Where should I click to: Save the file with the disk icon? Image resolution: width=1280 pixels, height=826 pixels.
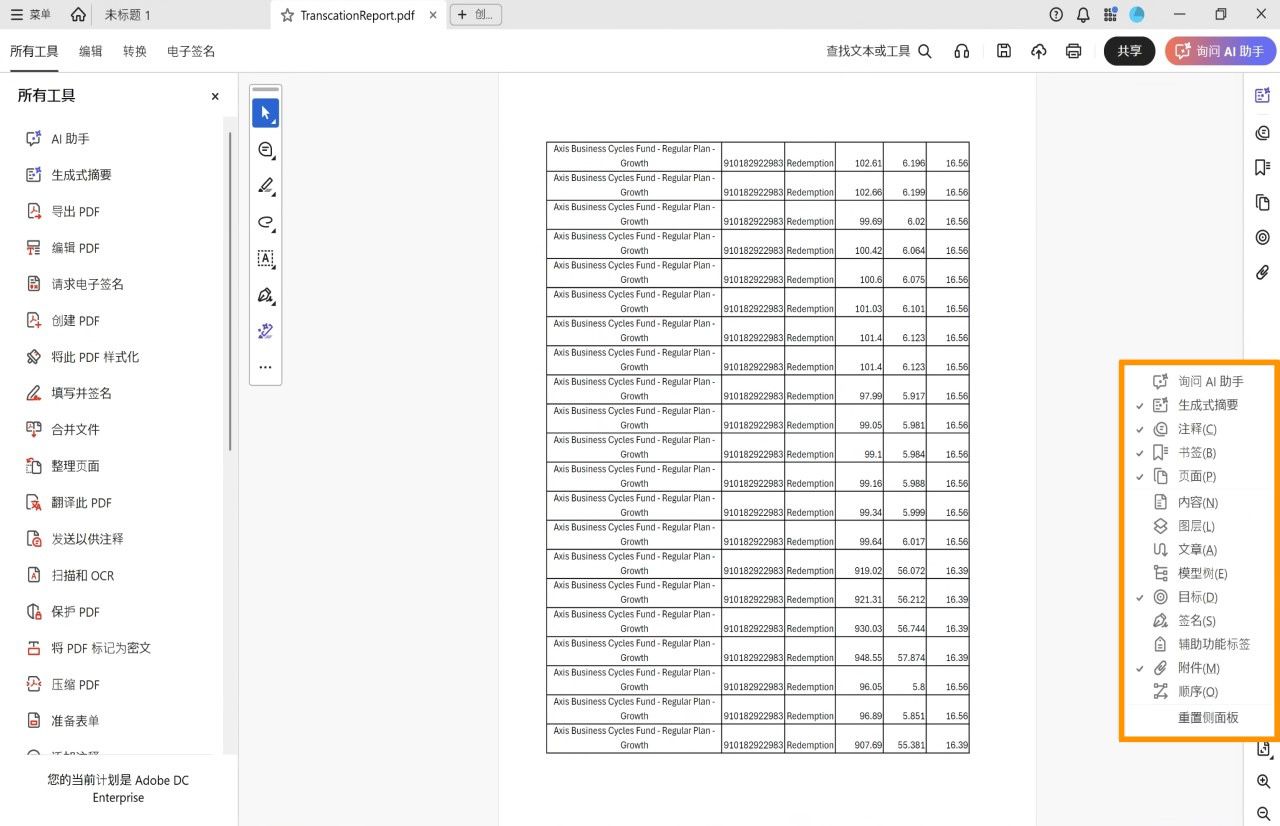click(x=1004, y=51)
